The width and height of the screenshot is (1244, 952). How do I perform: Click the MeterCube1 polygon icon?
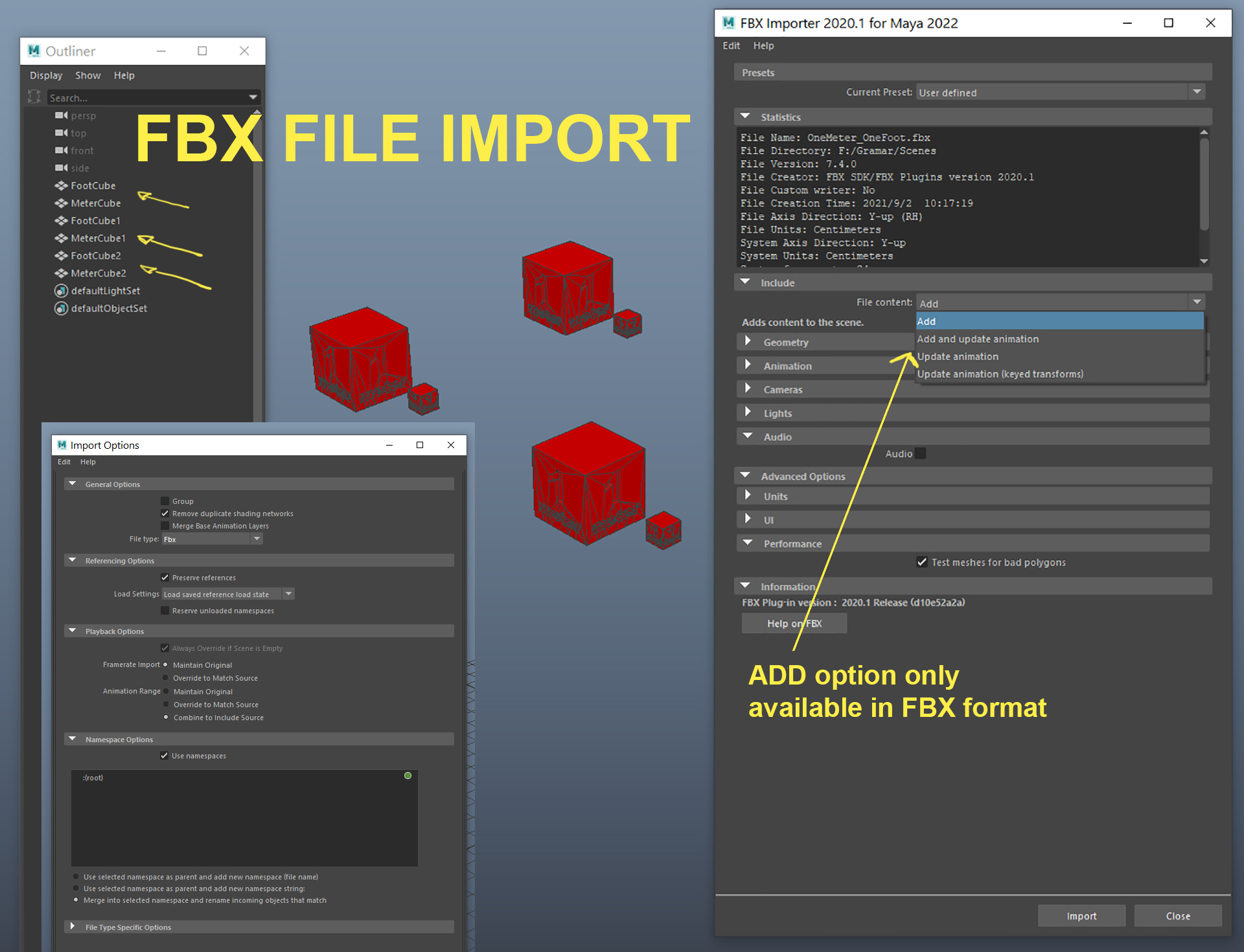point(62,238)
